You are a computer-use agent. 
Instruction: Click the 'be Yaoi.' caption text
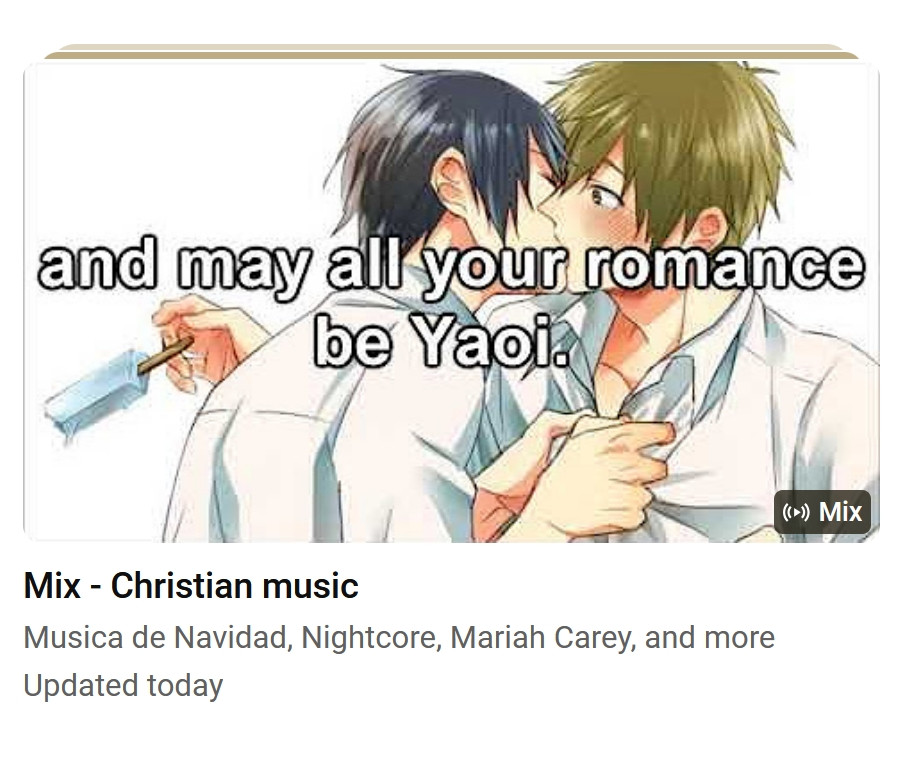coord(442,341)
